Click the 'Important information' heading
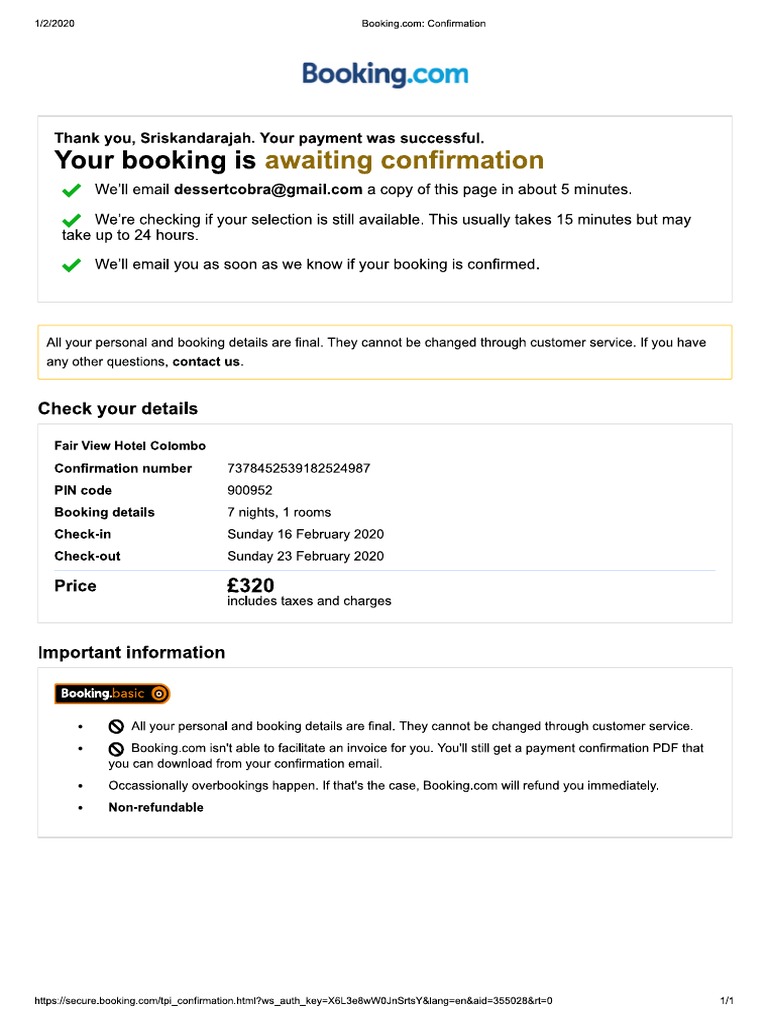Screen dimensions: 768x1024 point(131,653)
